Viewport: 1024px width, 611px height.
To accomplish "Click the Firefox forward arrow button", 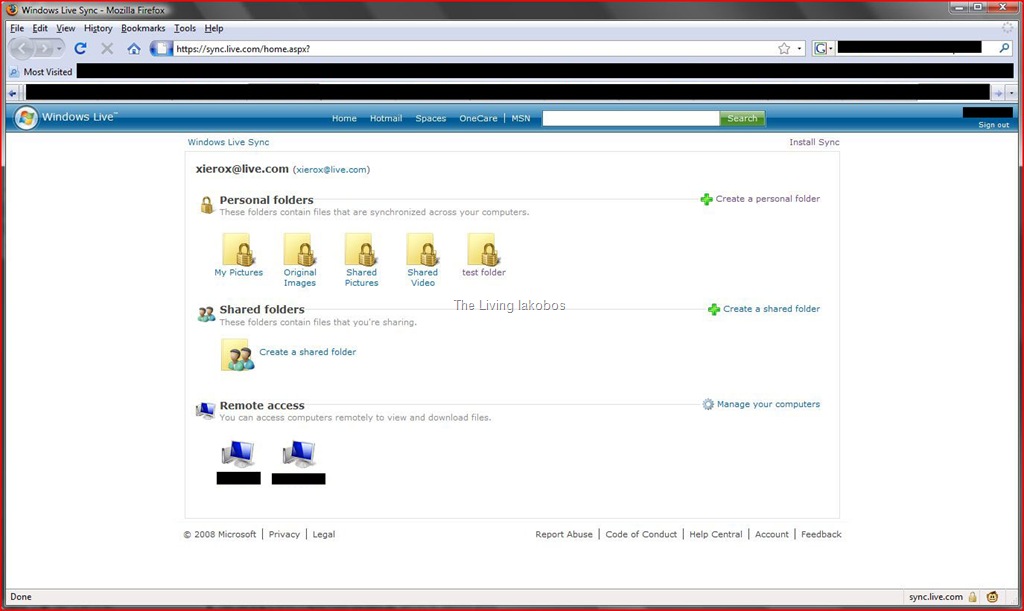I will (x=43, y=49).
